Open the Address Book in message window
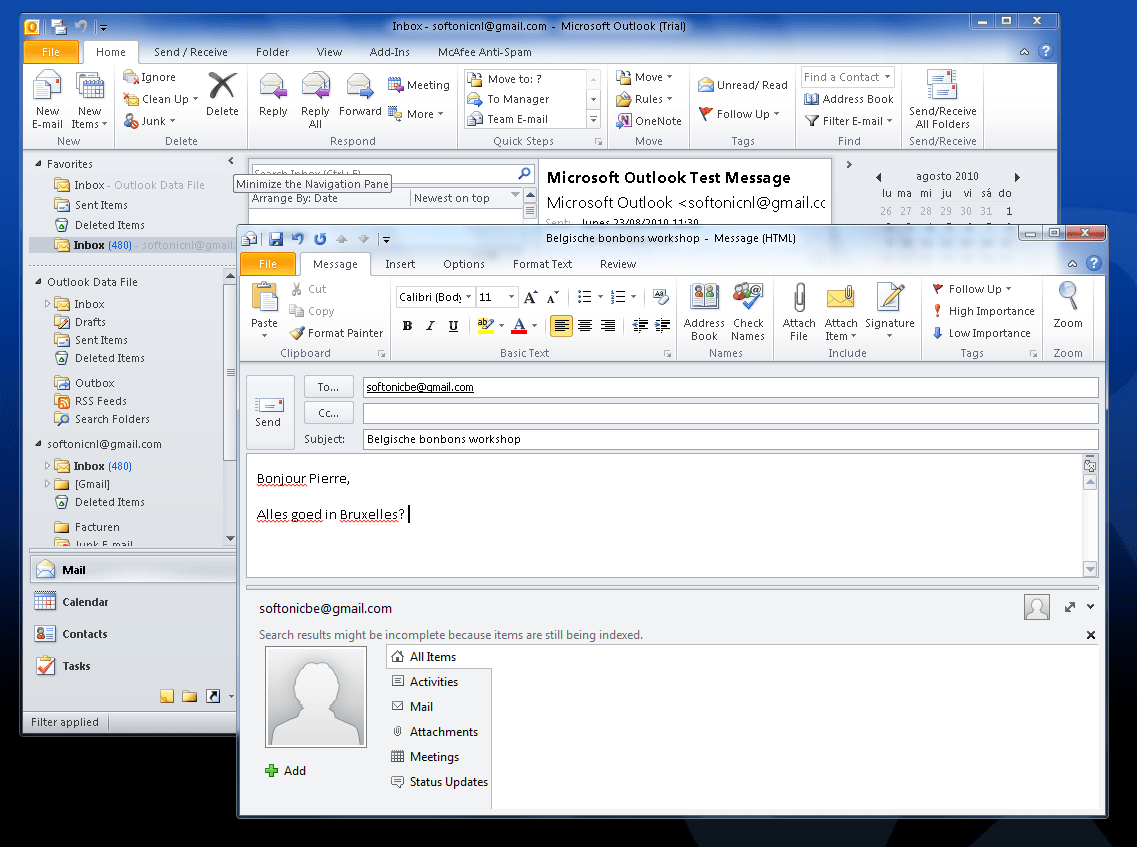Image resolution: width=1137 pixels, height=847 pixels. (704, 313)
